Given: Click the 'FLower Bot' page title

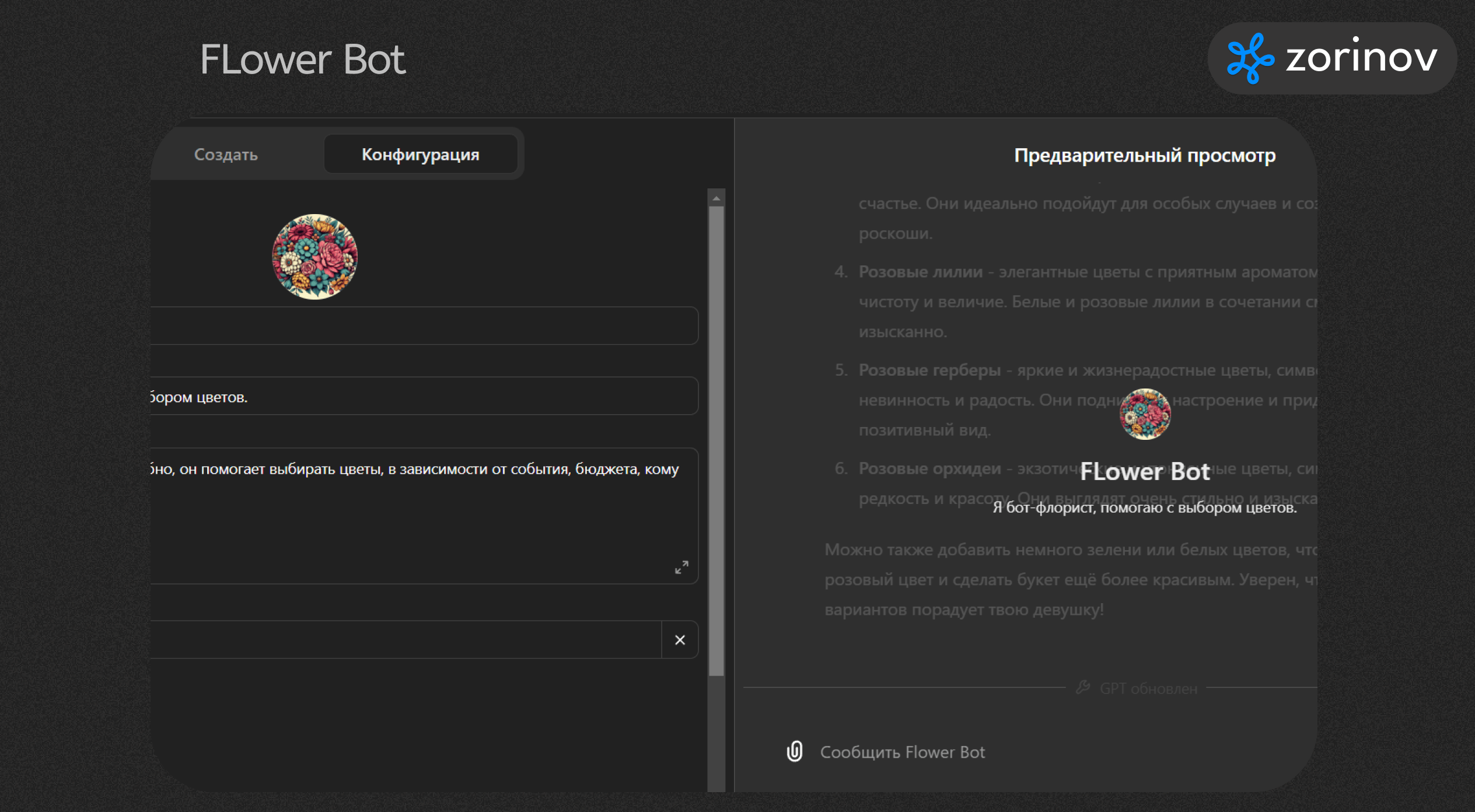Looking at the screenshot, I should pos(302,60).
